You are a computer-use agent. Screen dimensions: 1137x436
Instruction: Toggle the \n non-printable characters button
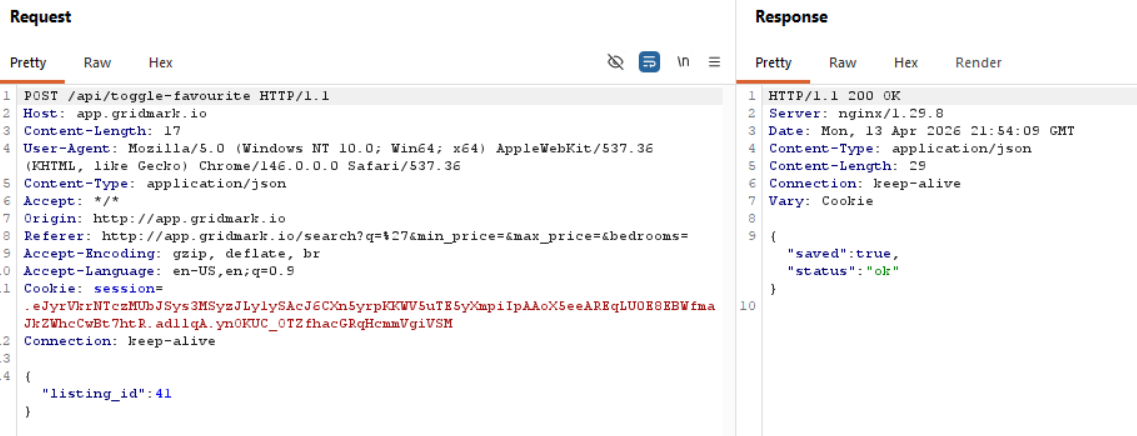683,62
